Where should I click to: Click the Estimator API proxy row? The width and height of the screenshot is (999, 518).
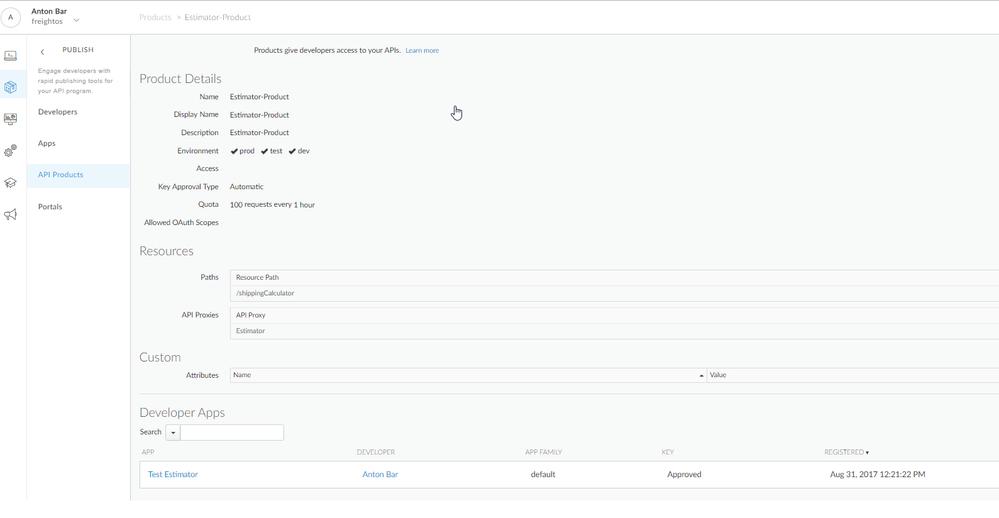250,331
